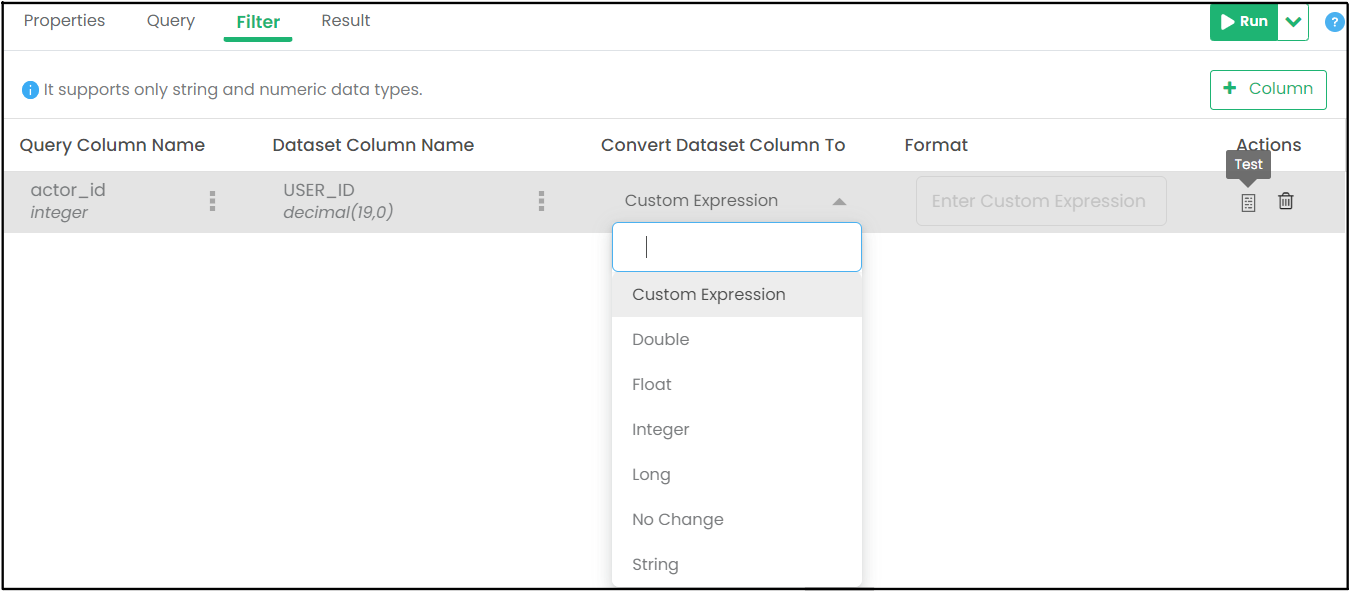Switch to the Properties tab
Viewport: 1350px width, 591px height.
(x=64, y=21)
